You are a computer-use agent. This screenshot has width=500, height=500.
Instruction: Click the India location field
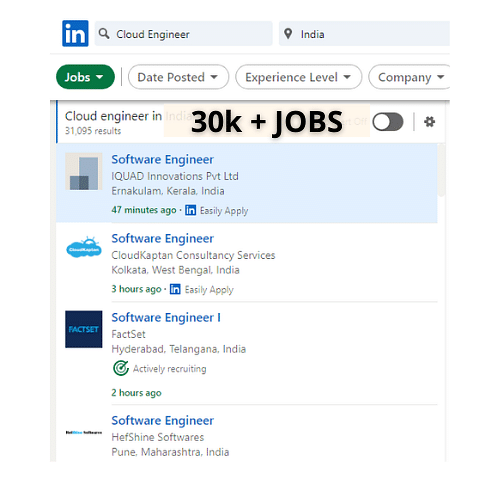click(x=364, y=34)
